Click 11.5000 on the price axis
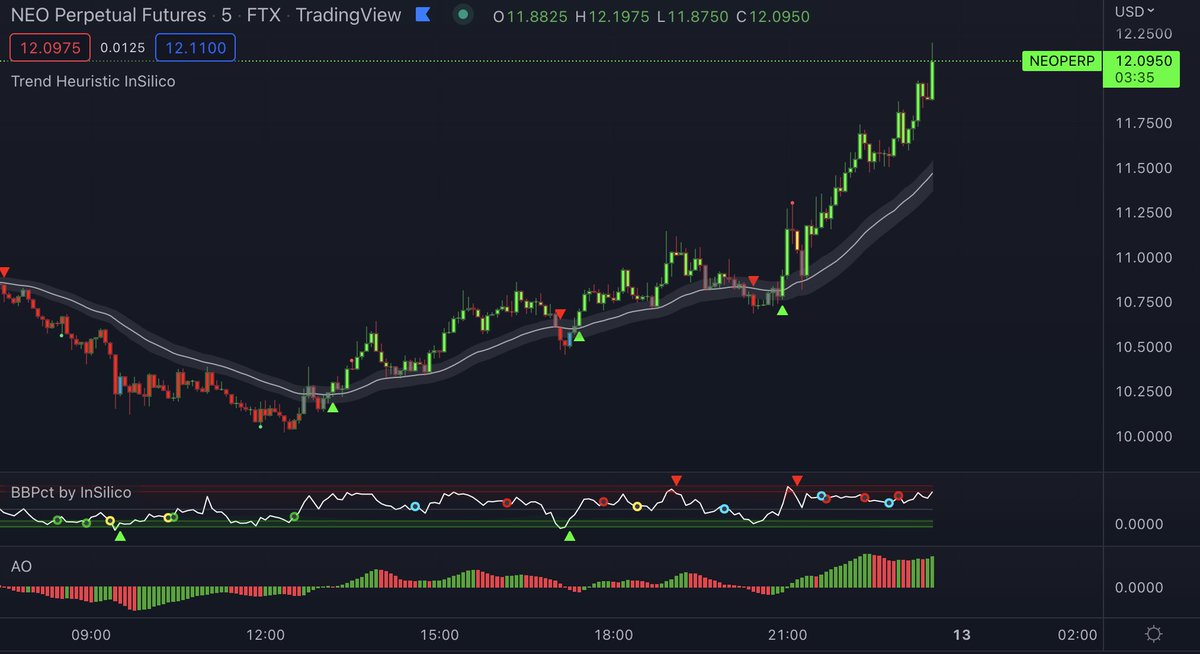 1145,168
